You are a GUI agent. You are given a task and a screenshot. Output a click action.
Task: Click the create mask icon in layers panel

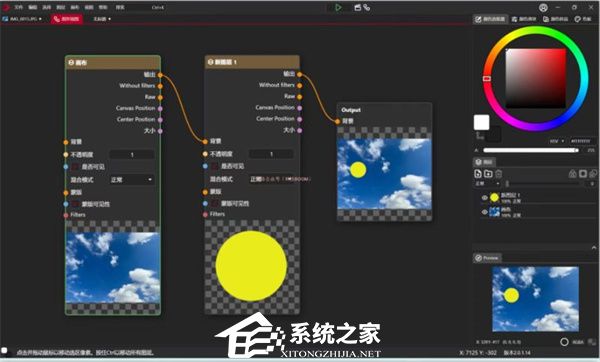point(583,174)
